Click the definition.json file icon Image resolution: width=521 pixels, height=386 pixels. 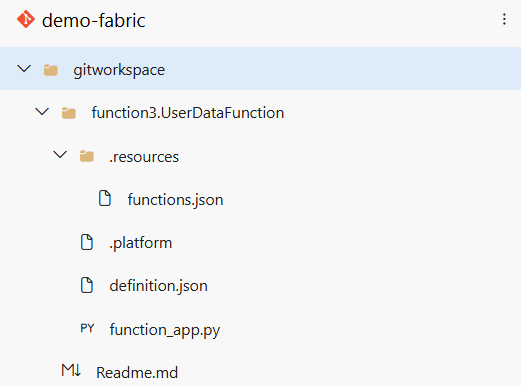[87, 285]
